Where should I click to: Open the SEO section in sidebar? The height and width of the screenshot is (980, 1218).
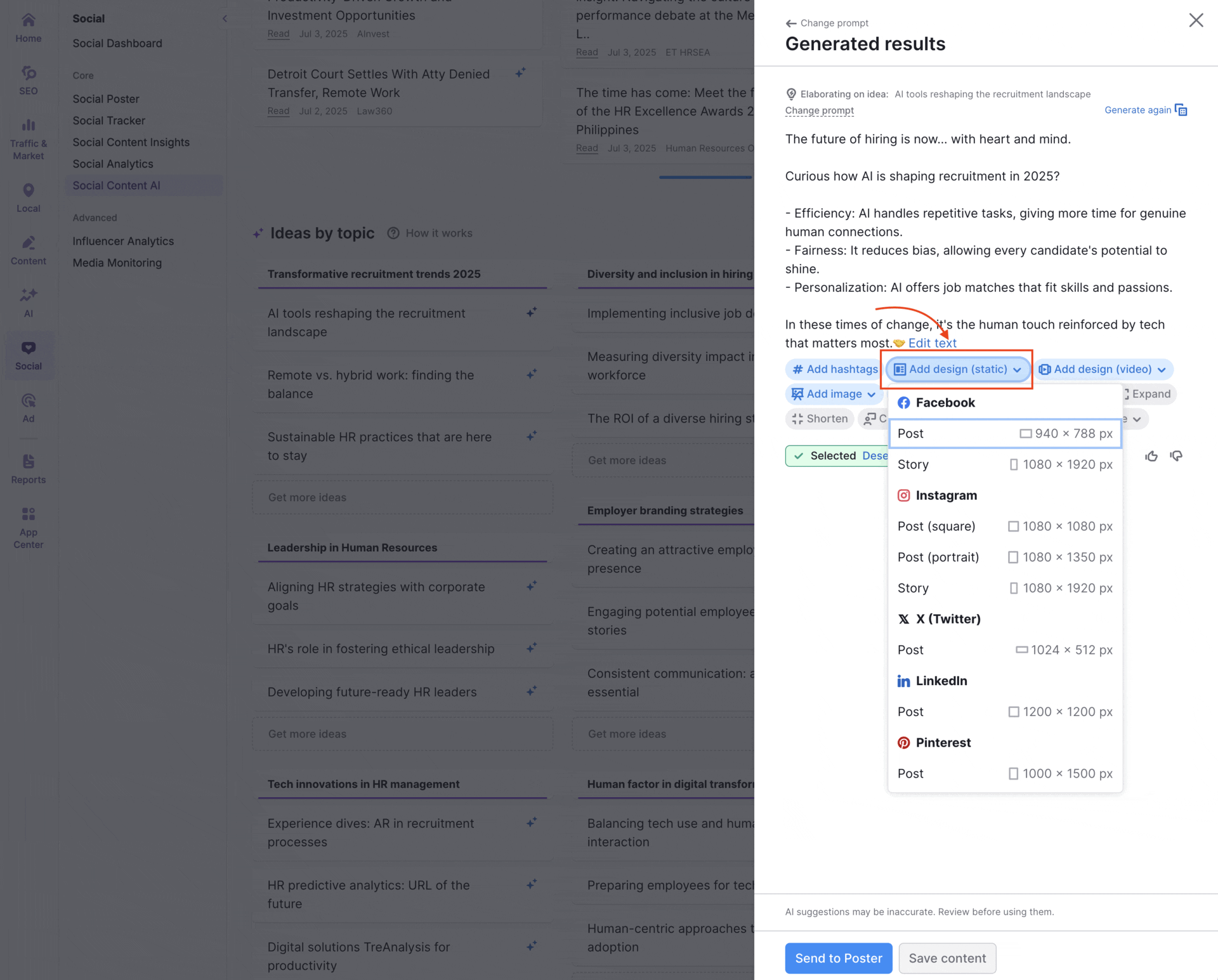click(29, 81)
